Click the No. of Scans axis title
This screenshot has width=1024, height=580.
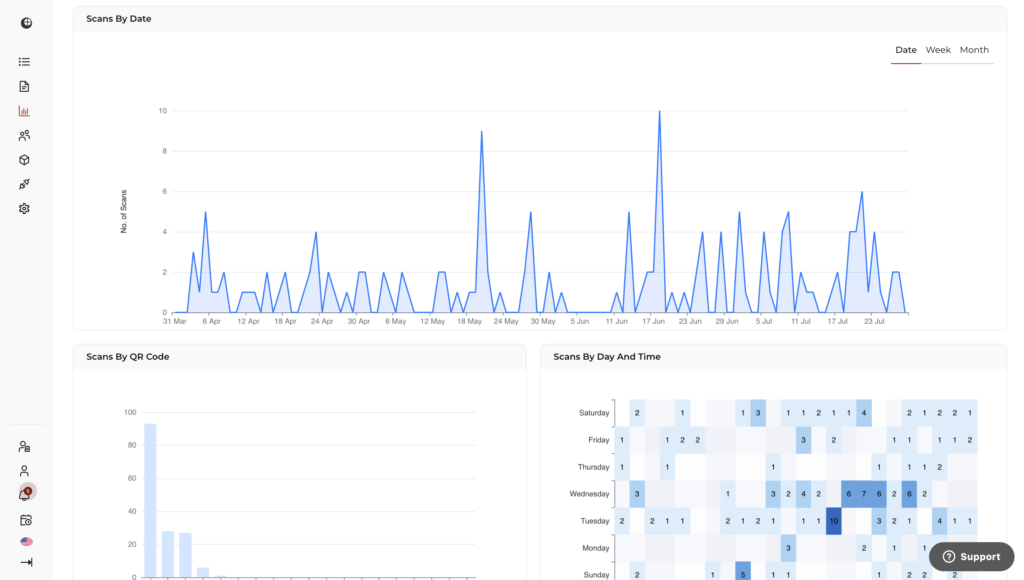click(x=123, y=212)
